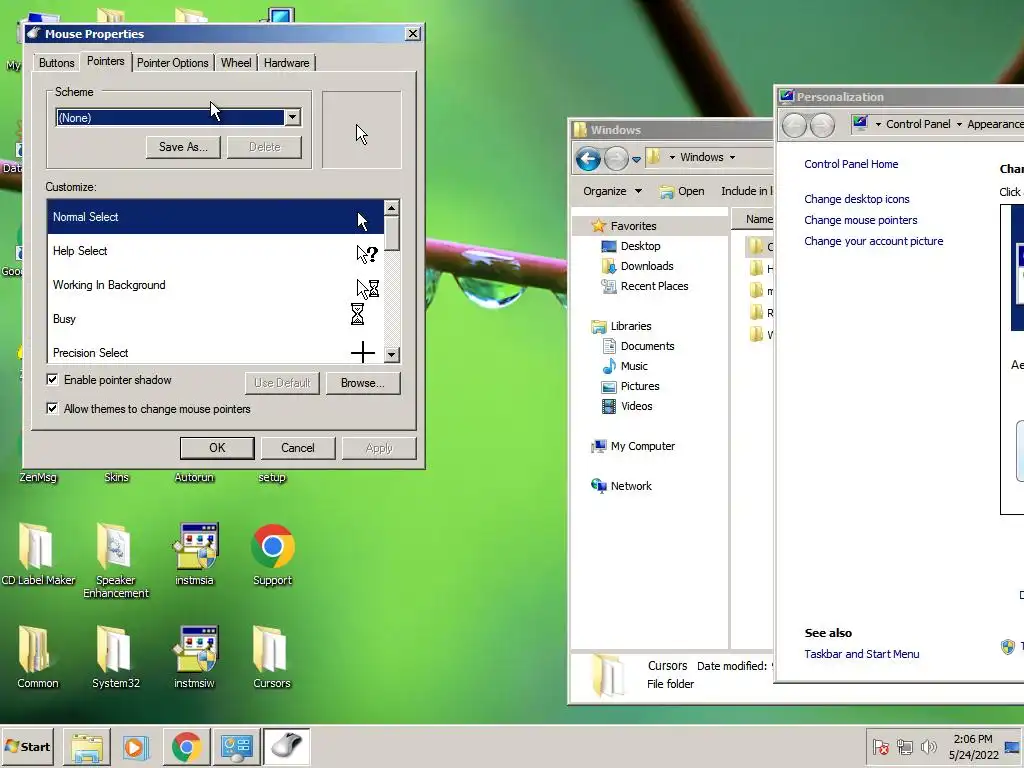Viewport: 1024px width, 768px height.
Task: Confirm Mouse Properties with OK
Action: (x=217, y=448)
